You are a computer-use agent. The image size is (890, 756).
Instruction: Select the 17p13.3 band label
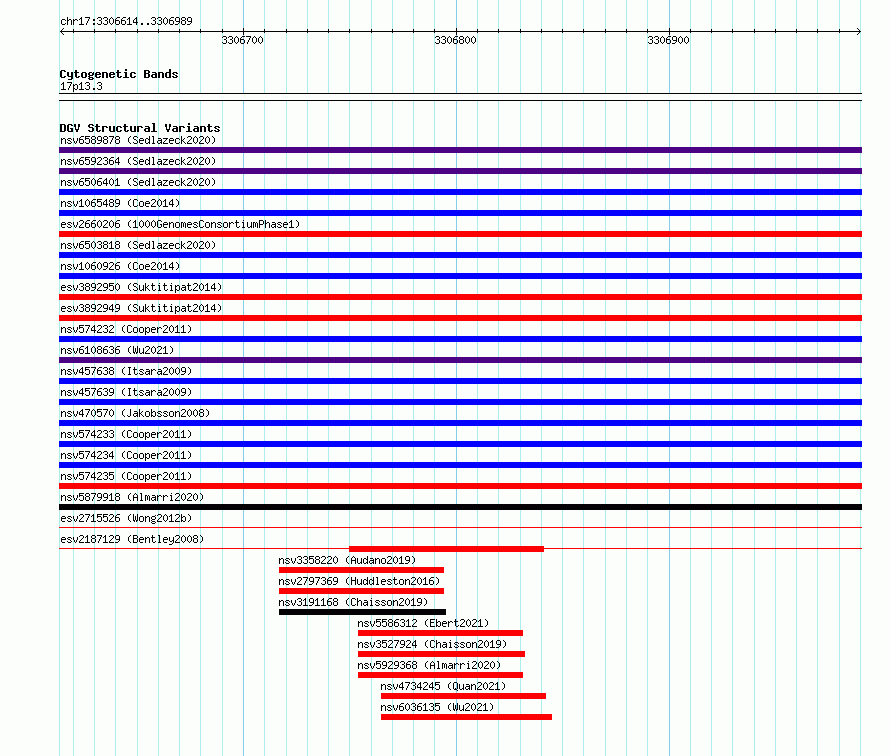[x=81, y=86]
